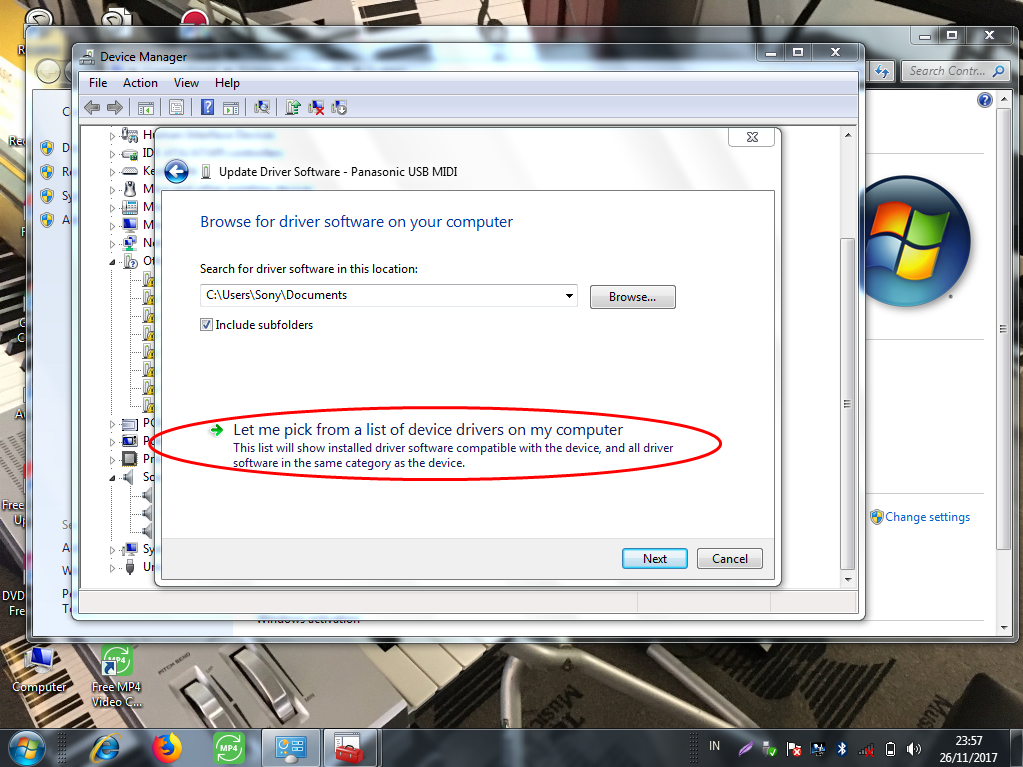
Task: Open the Free MP4 Video Converter desktop shortcut
Action: (x=116, y=677)
